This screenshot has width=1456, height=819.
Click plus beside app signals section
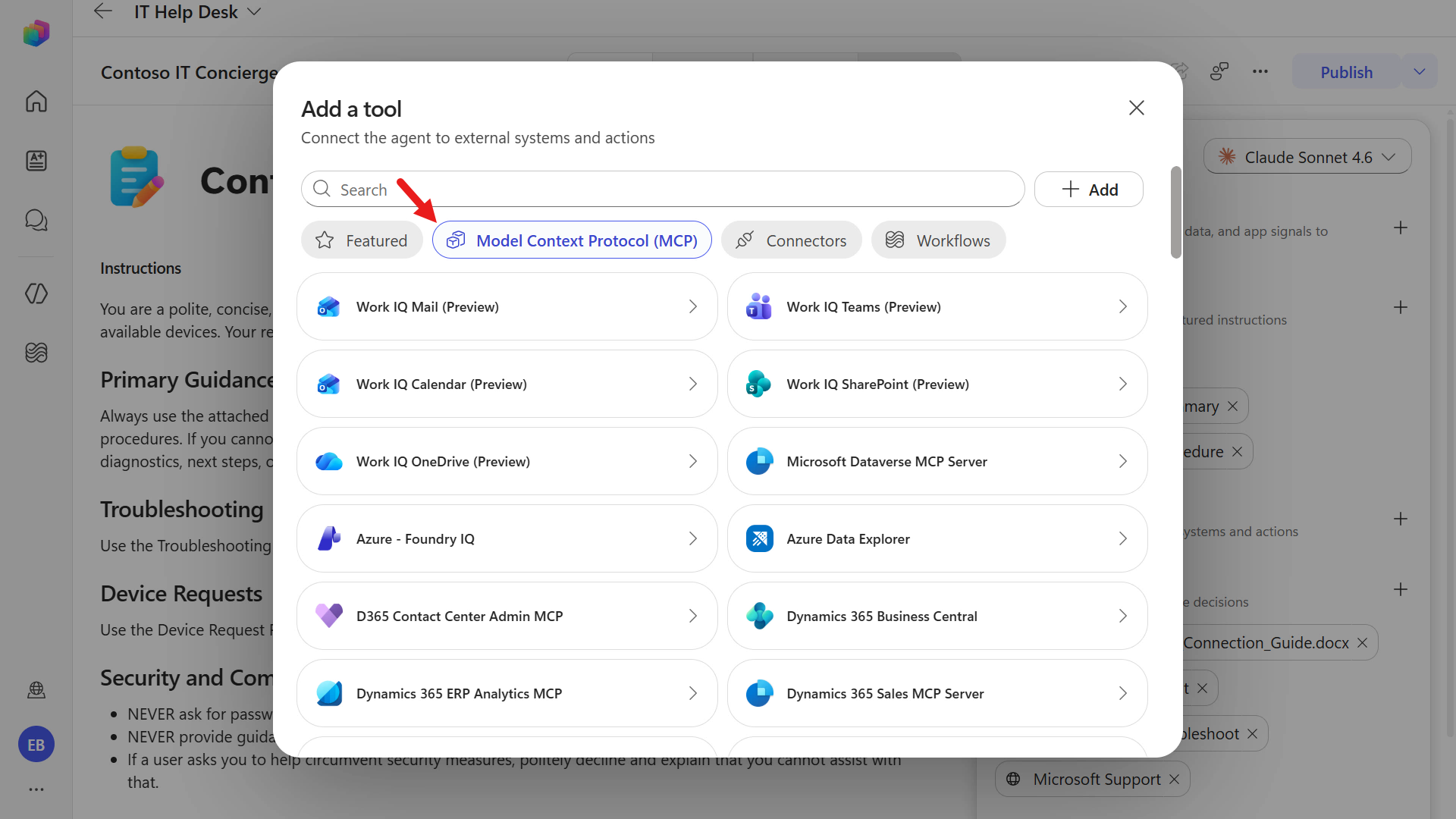point(1401,228)
